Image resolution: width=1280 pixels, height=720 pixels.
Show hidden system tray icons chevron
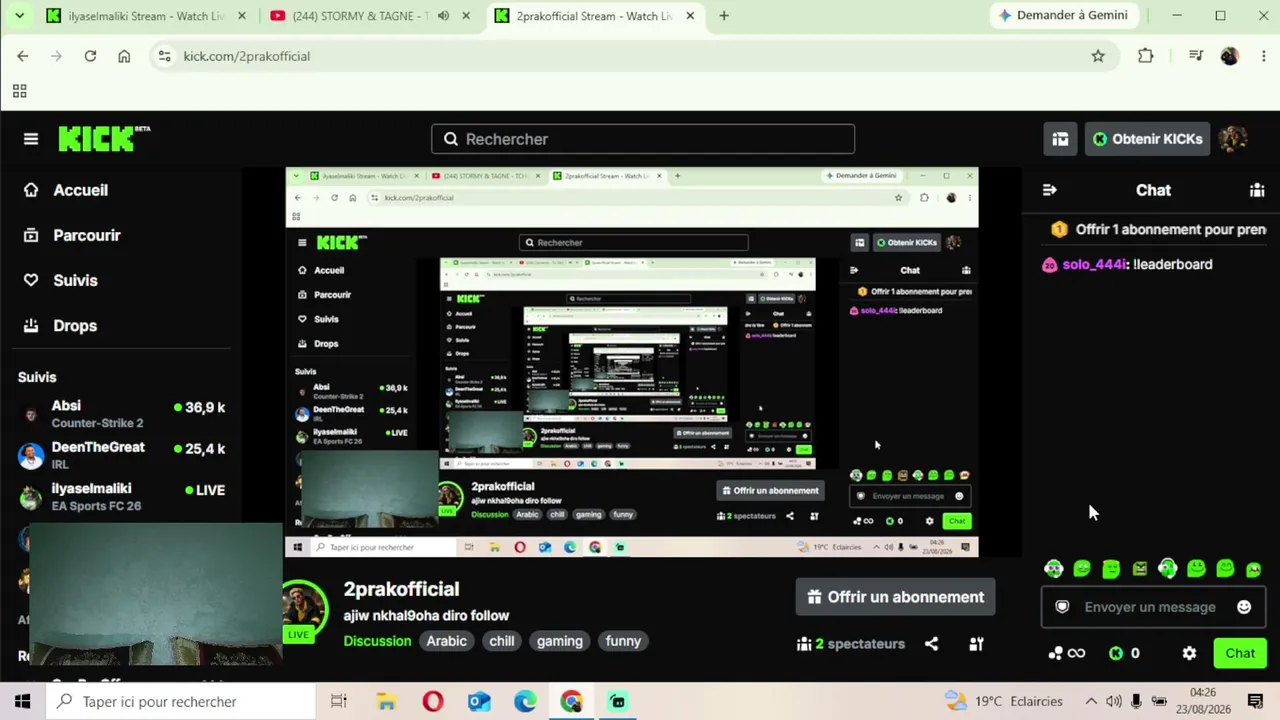pos(1091,702)
